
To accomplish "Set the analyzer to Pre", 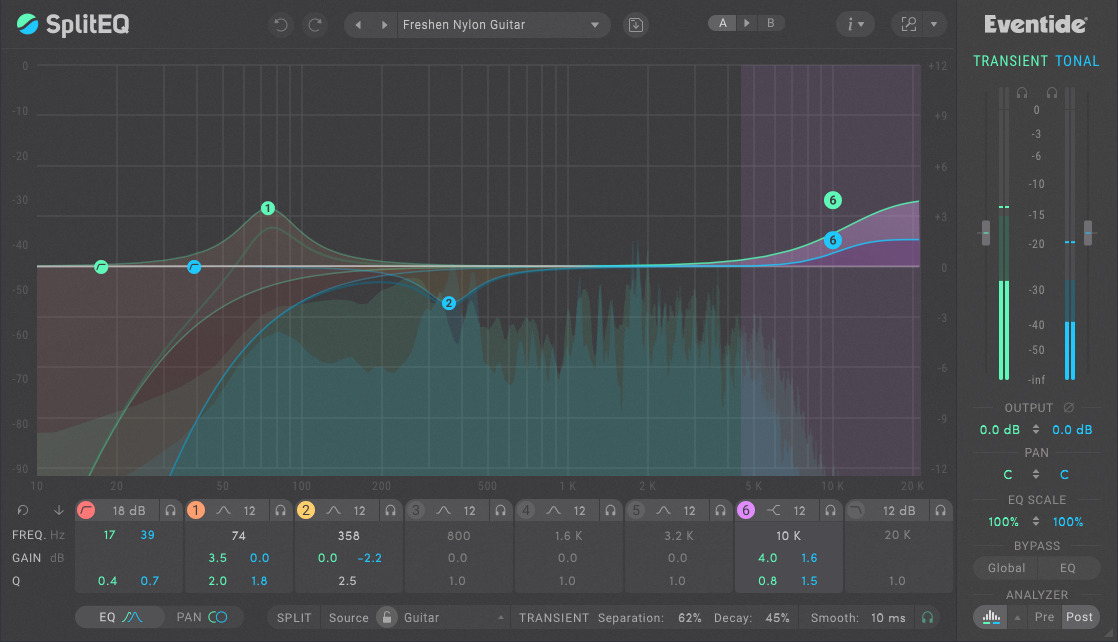I will tap(1044, 617).
